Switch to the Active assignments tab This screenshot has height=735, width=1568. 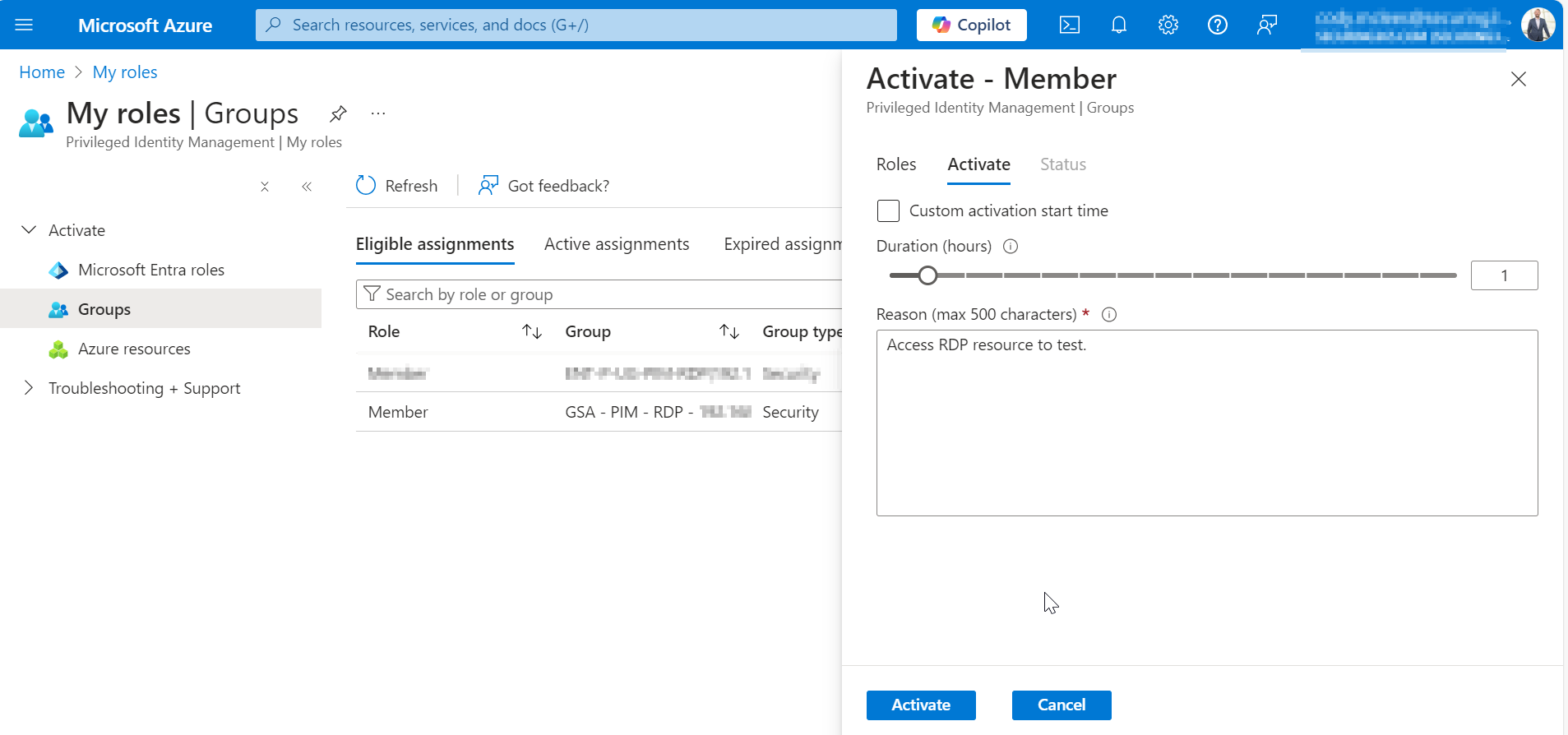point(617,244)
